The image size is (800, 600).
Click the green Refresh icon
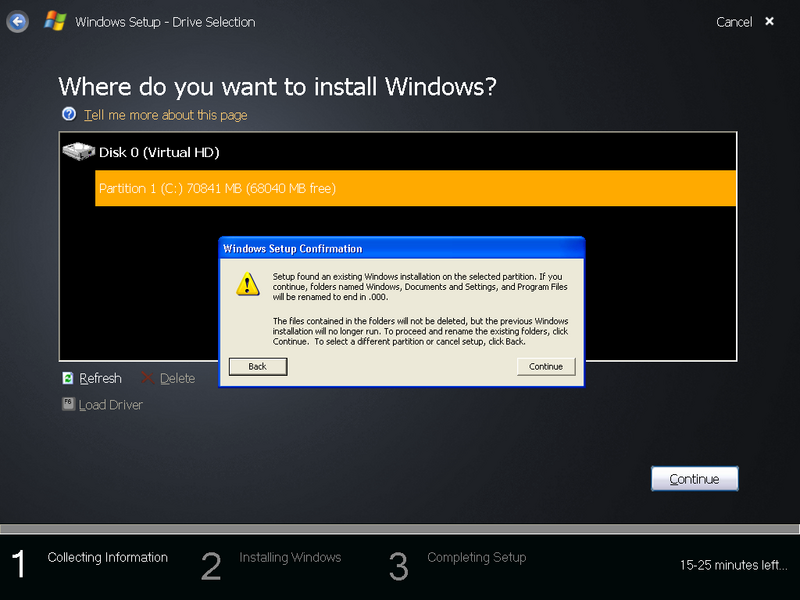point(68,378)
